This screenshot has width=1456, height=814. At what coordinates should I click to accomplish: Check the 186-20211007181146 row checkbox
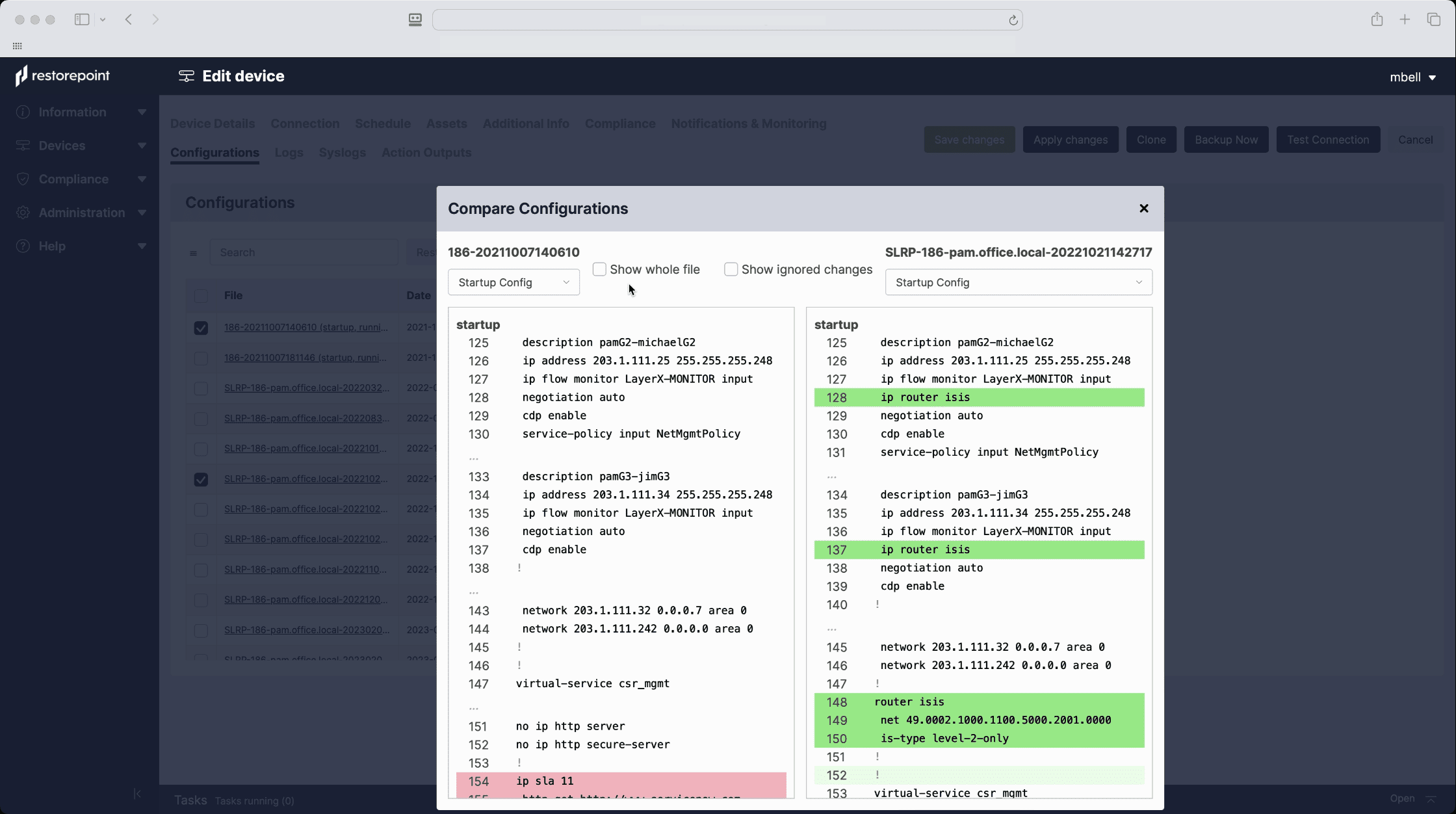coord(201,358)
